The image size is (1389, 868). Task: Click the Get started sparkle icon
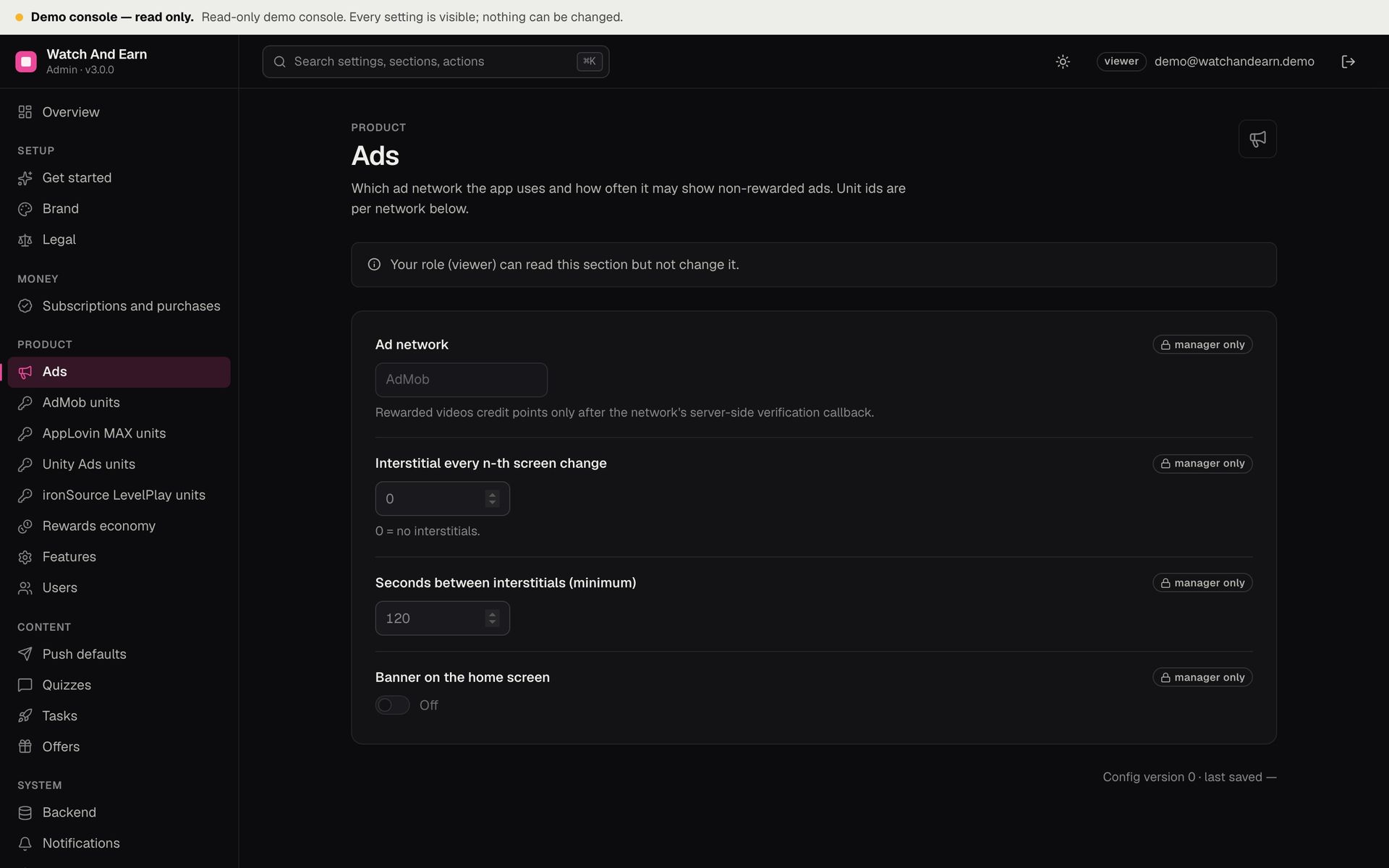point(25,178)
